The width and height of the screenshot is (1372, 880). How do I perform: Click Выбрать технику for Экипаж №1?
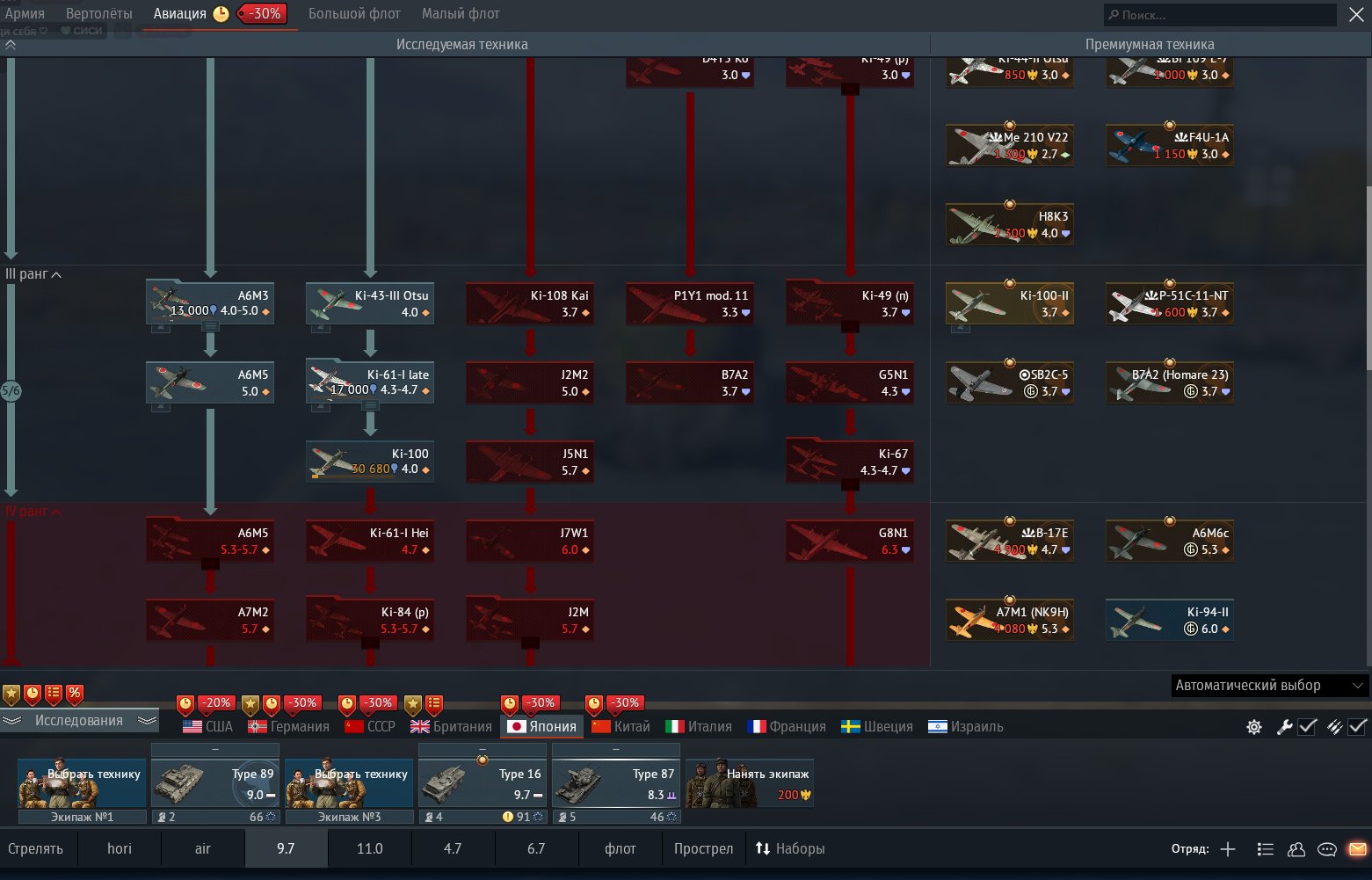click(82, 783)
